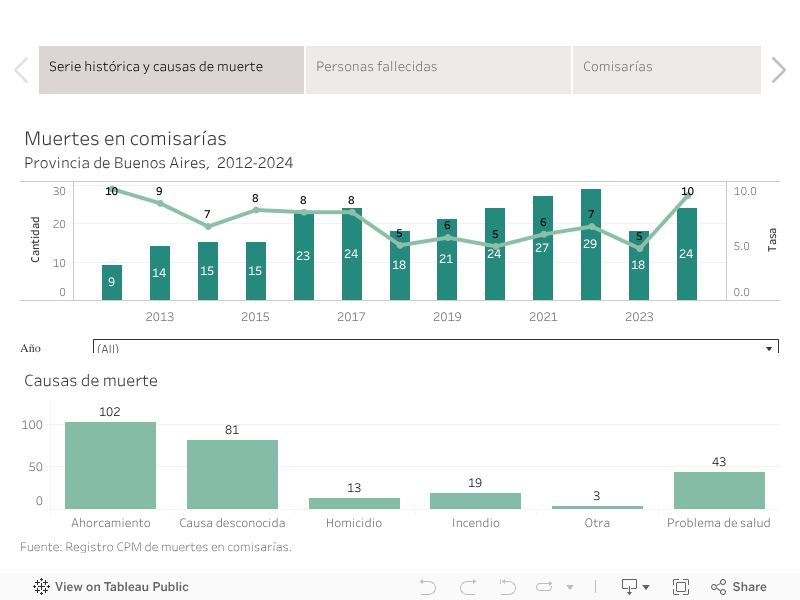The height and width of the screenshot is (600, 800).
Task: Select the Ahorcamiento bar showing 102
Action: point(110,466)
